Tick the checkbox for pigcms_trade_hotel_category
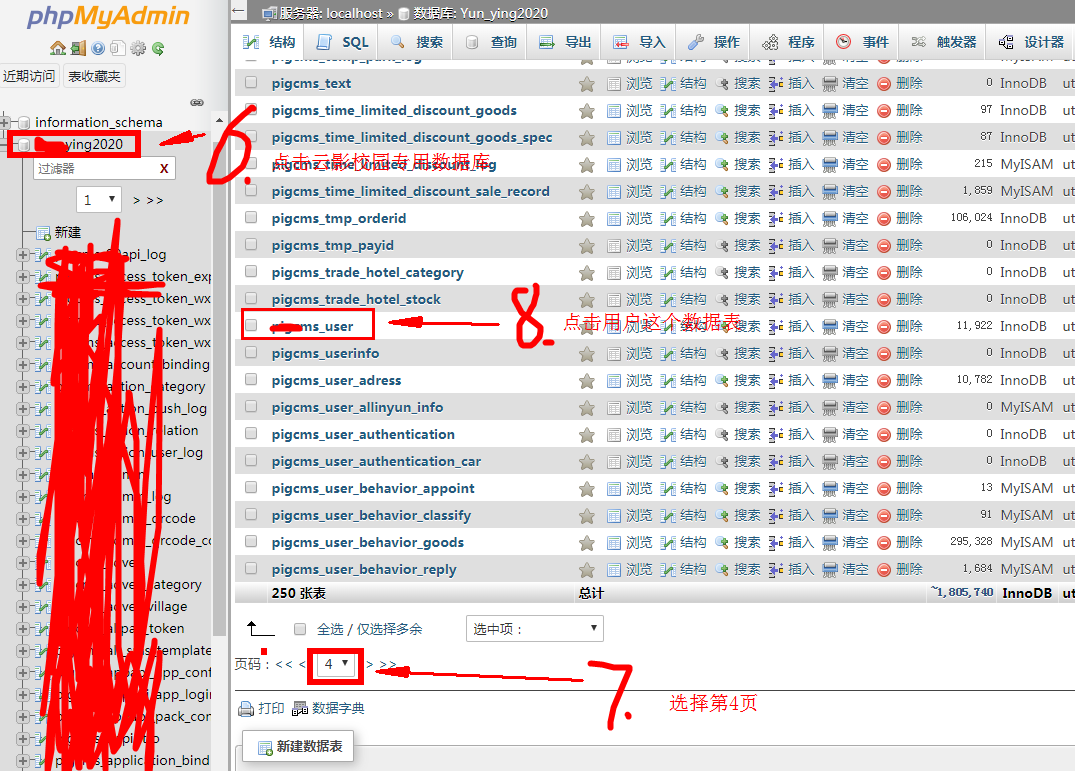The height and width of the screenshot is (771, 1075). pyautogui.click(x=251, y=271)
